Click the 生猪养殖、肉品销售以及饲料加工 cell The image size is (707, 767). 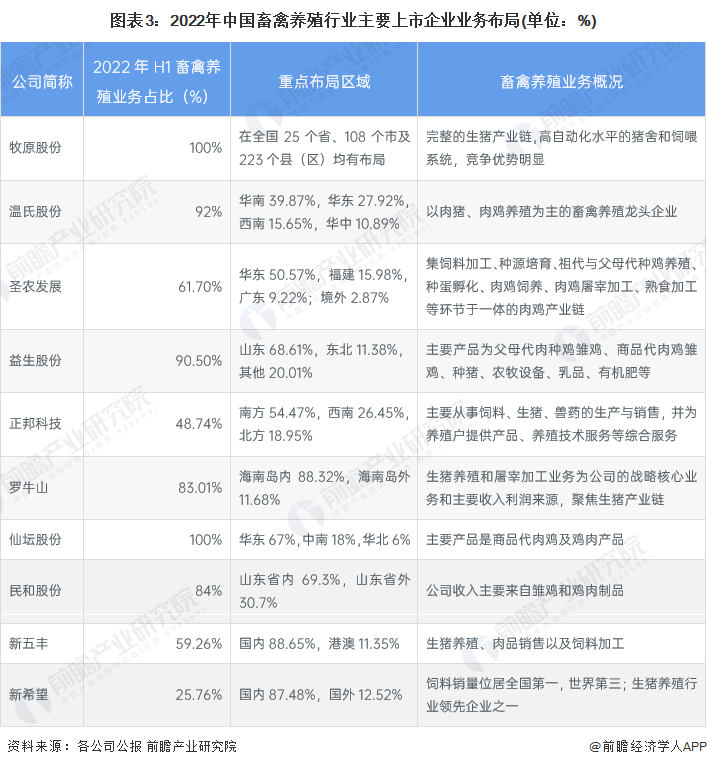(x=561, y=644)
